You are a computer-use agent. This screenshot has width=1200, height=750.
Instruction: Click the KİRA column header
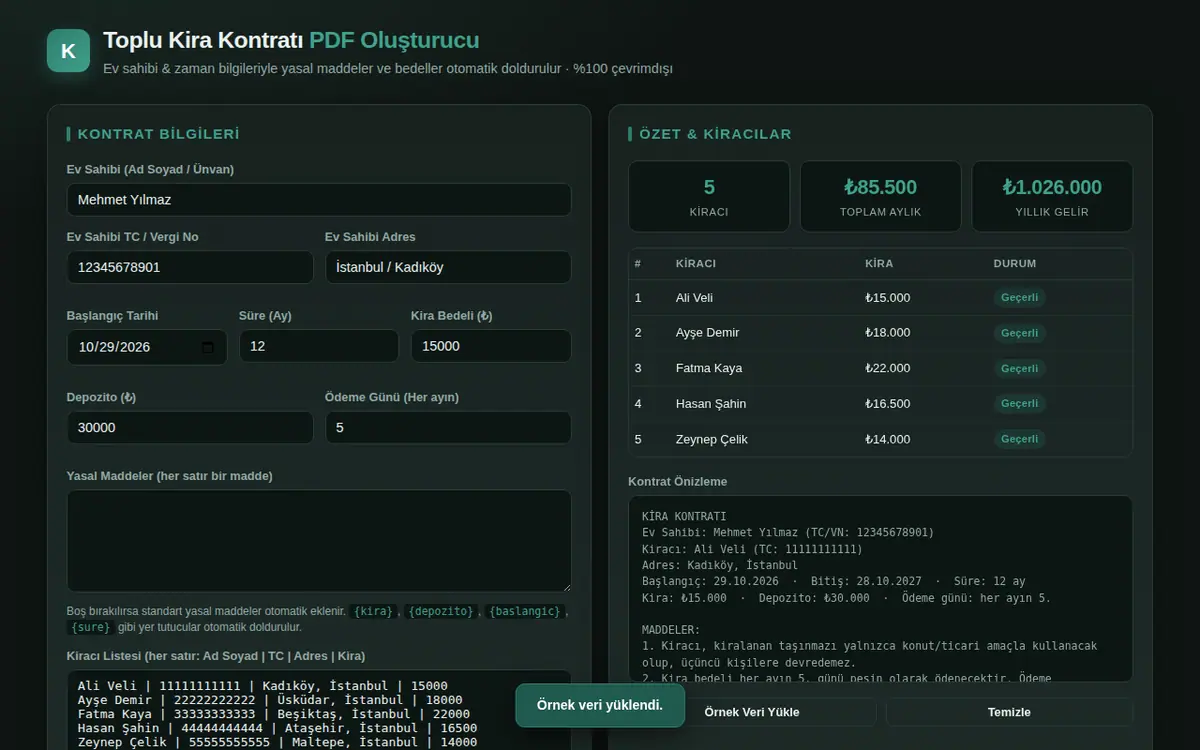coord(879,264)
